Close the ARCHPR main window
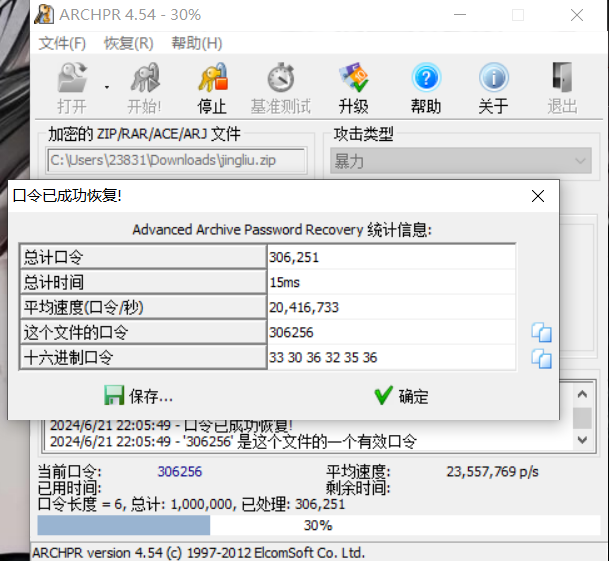This screenshot has width=609, height=561. tap(577, 15)
